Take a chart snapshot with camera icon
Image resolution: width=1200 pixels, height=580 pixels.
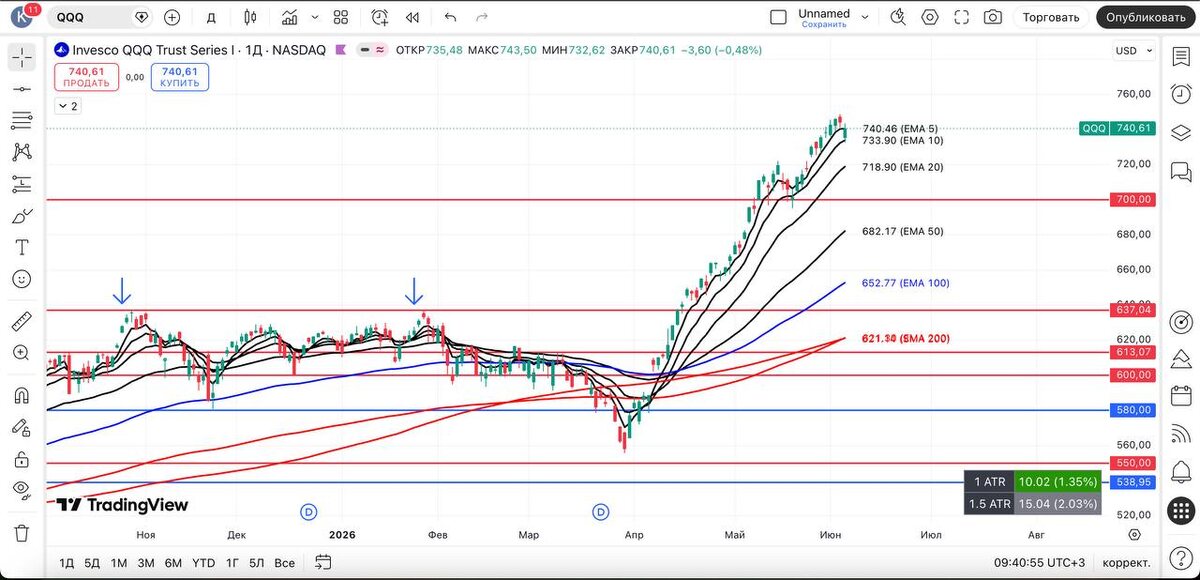click(x=993, y=17)
